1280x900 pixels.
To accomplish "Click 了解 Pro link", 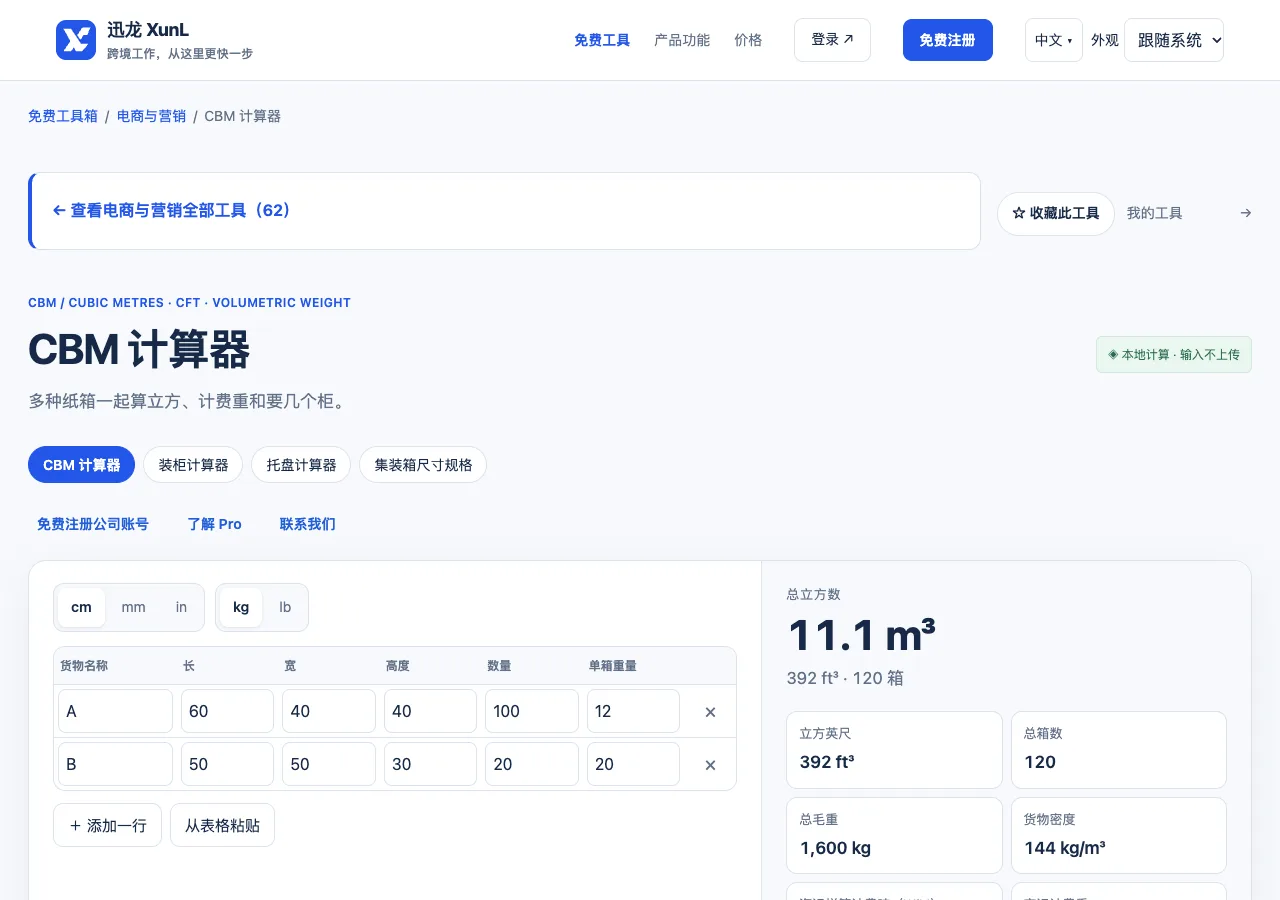I will pos(215,524).
